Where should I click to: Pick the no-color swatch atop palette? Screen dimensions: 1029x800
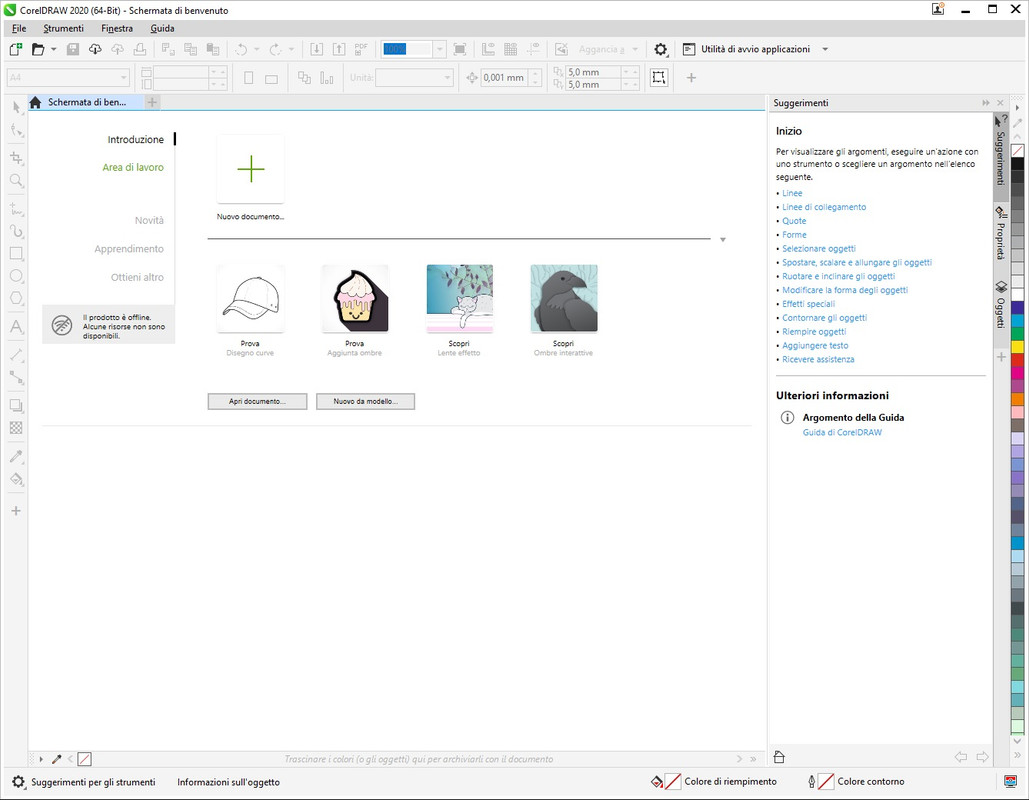click(1017, 151)
